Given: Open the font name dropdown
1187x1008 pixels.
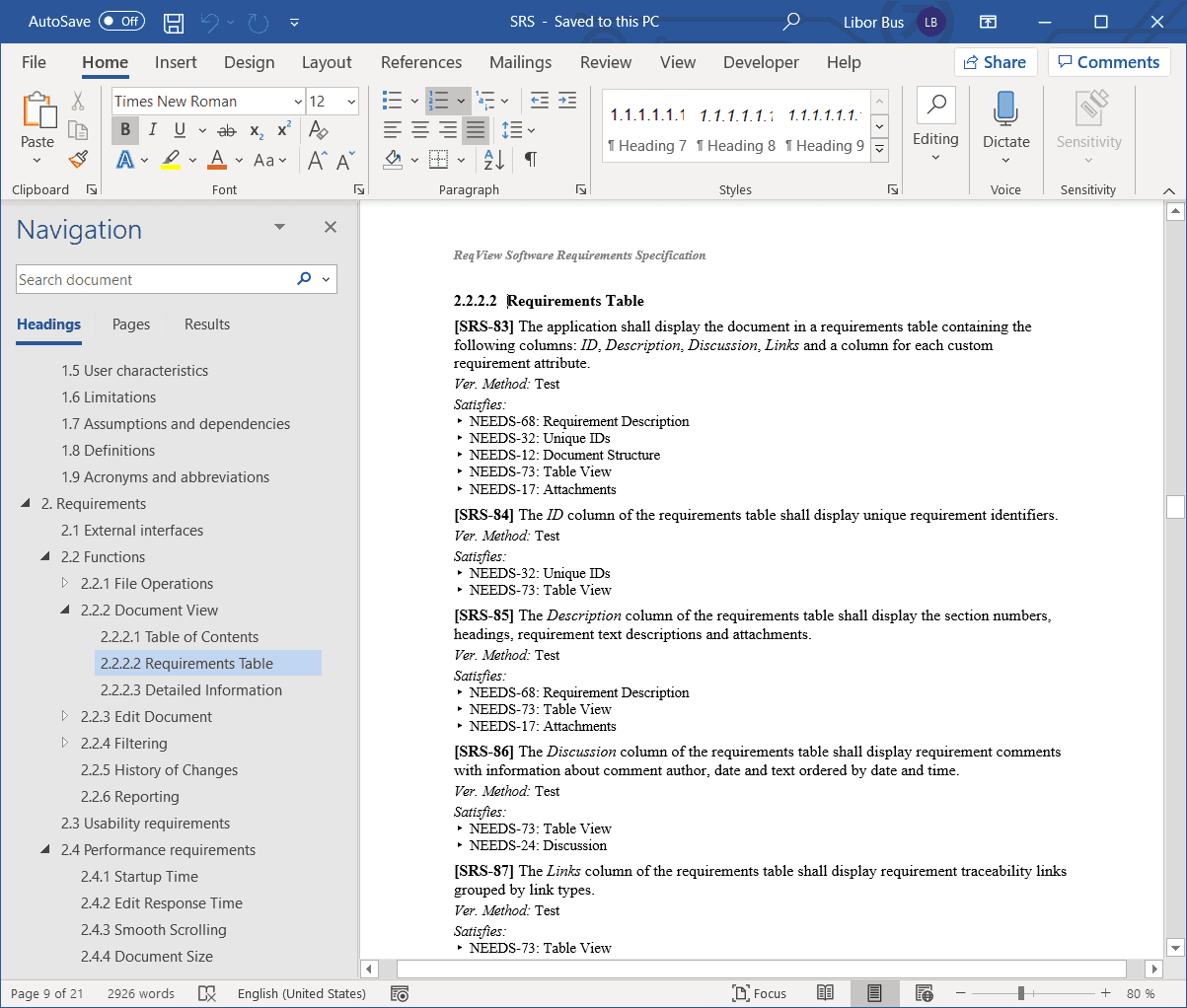Looking at the screenshot, I should 298,102.
